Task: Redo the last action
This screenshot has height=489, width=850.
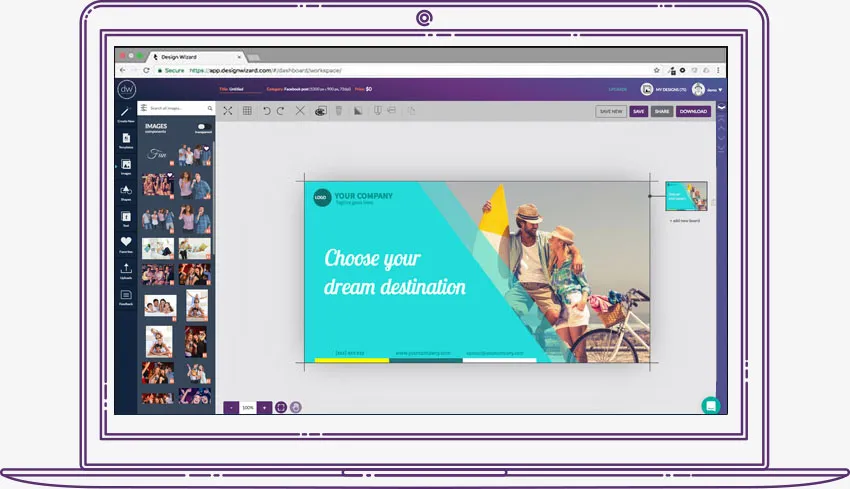Action: point(280,111)
